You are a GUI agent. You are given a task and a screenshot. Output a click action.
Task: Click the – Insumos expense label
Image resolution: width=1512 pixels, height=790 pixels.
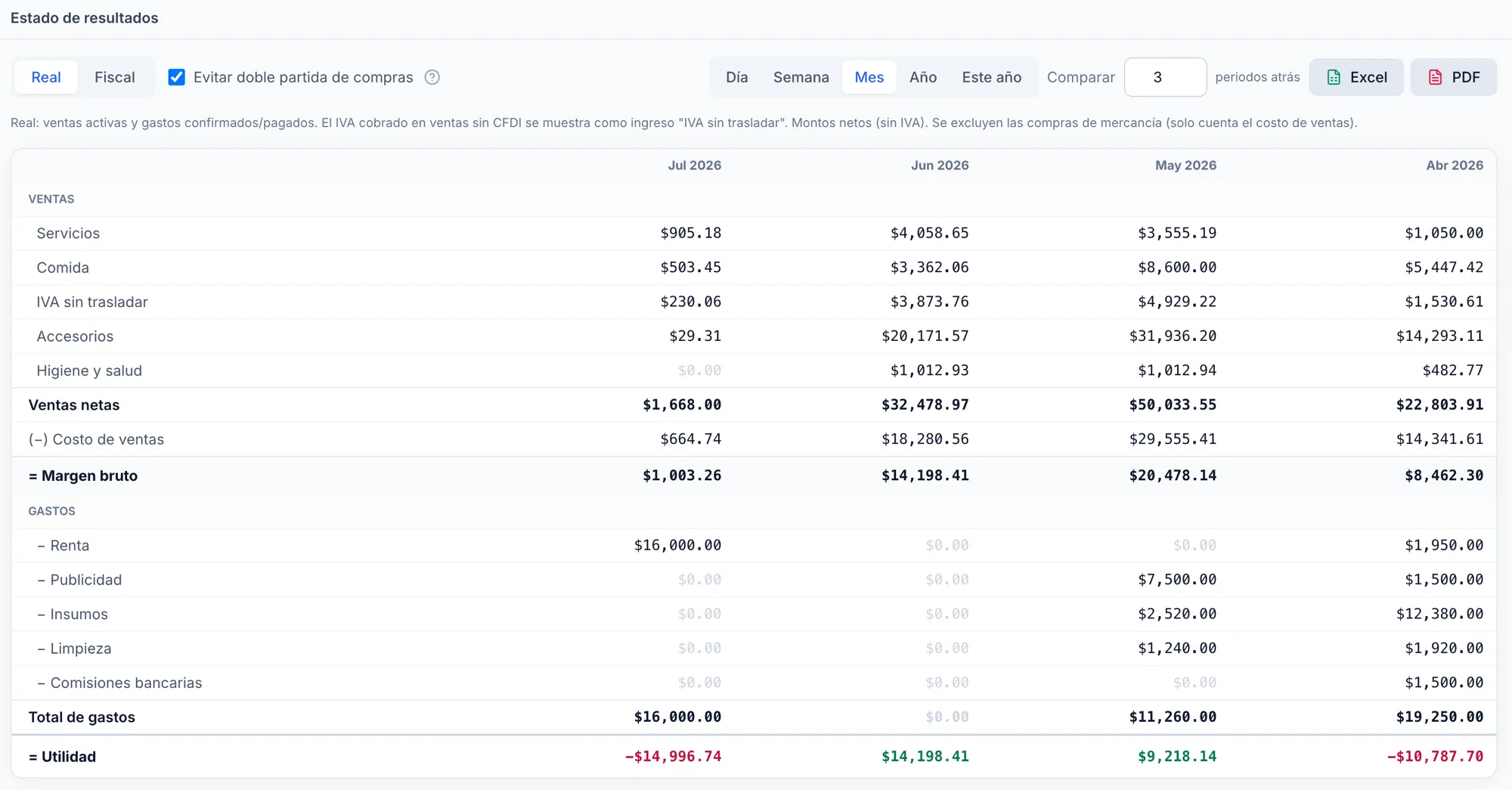[73, 615]
